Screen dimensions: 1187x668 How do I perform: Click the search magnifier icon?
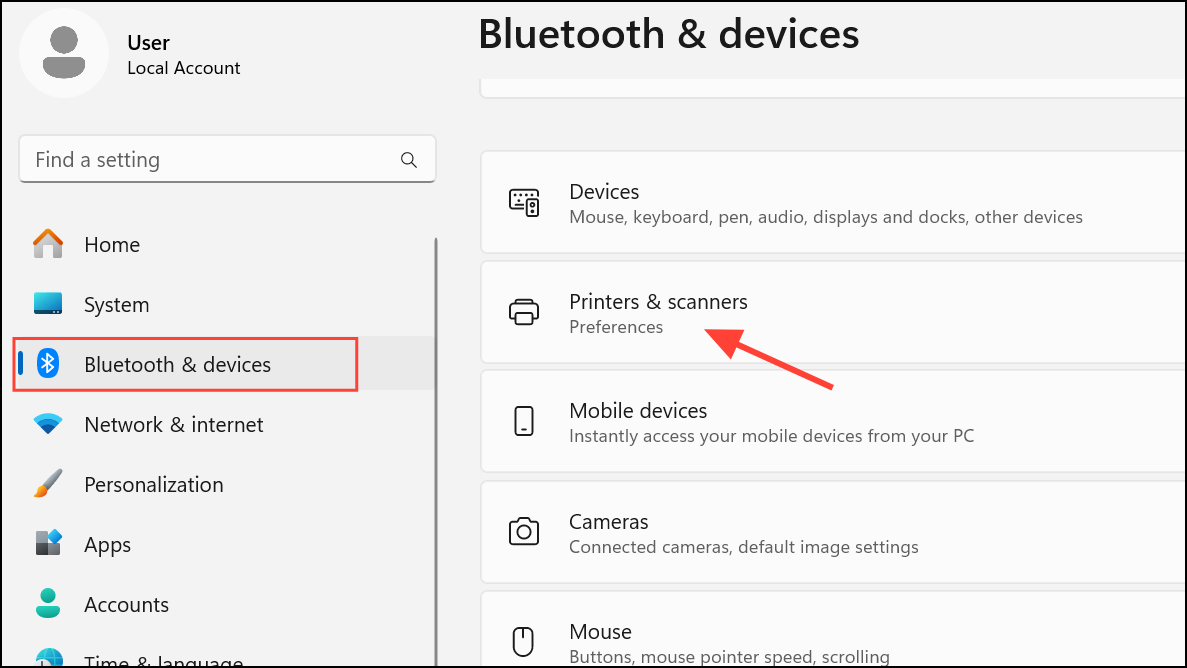click(x=409, y=160)
